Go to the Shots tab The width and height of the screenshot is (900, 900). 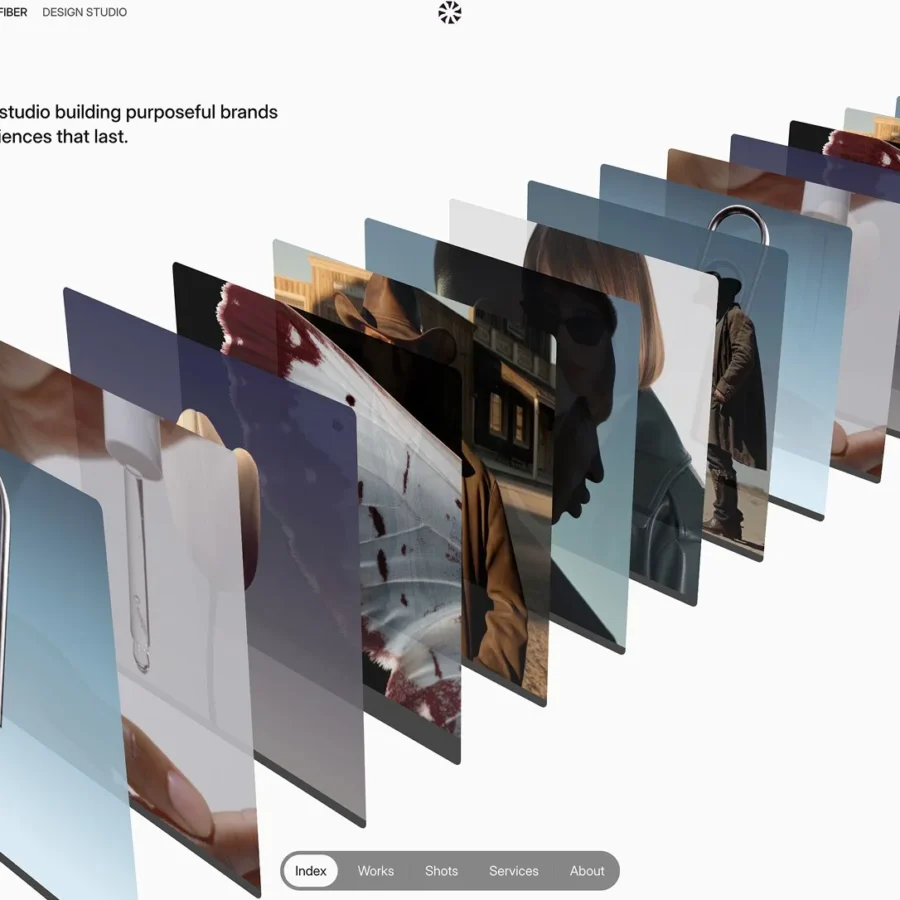click(x=441, y=870)
